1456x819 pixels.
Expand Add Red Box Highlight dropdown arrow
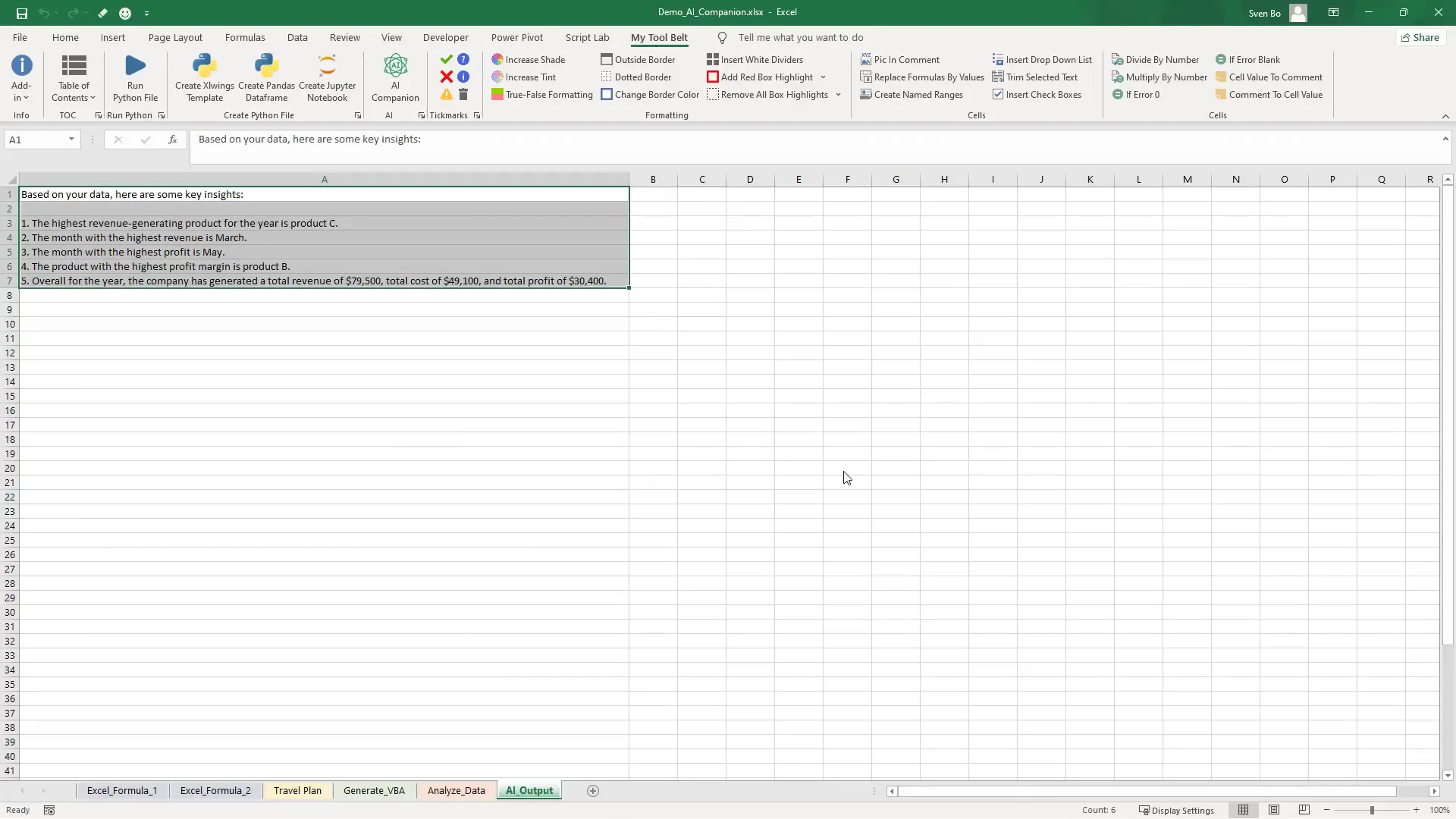pyautogui.click(x=823, y=77)
